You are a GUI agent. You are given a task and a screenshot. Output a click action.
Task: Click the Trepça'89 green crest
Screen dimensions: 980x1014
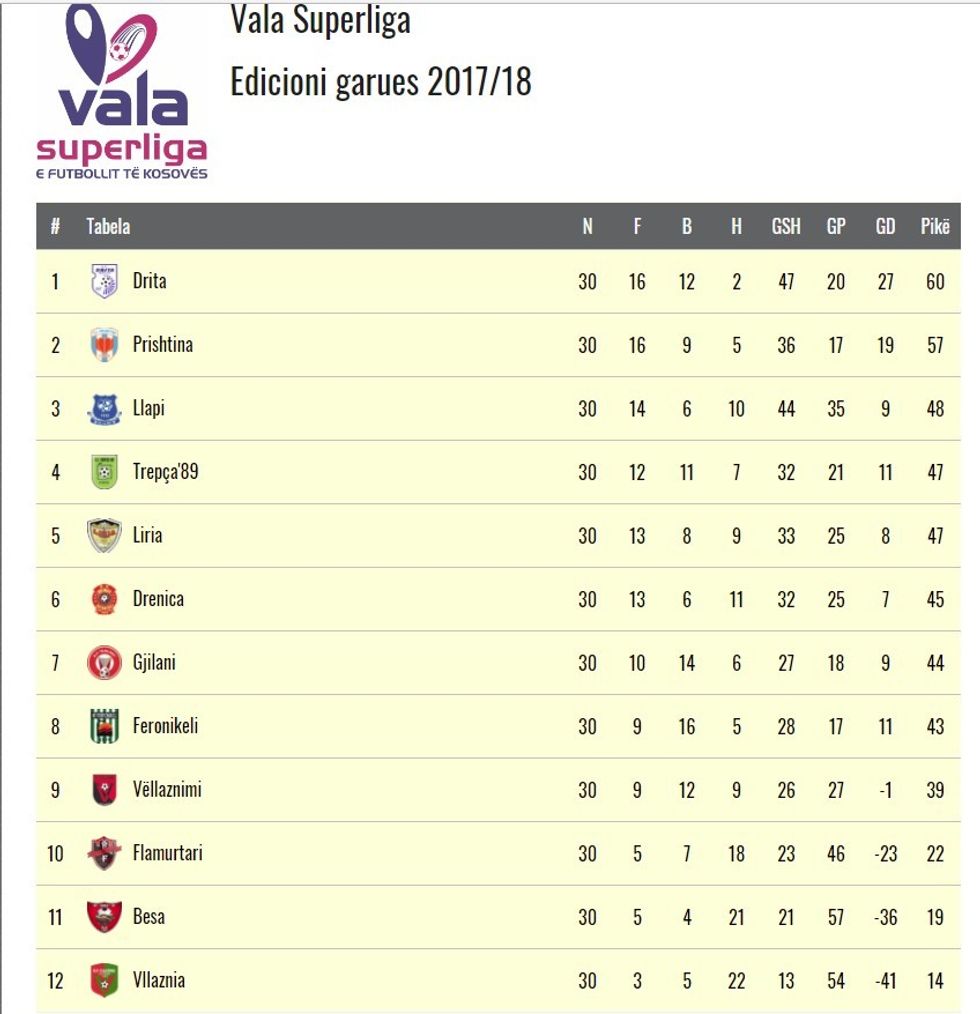[x=104, y=472]
